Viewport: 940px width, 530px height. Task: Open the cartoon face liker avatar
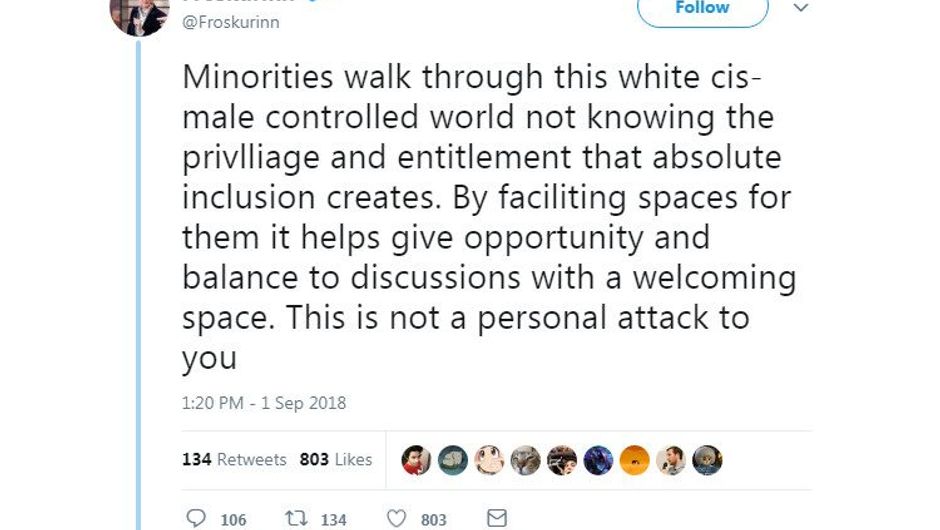tap(489, 460)
